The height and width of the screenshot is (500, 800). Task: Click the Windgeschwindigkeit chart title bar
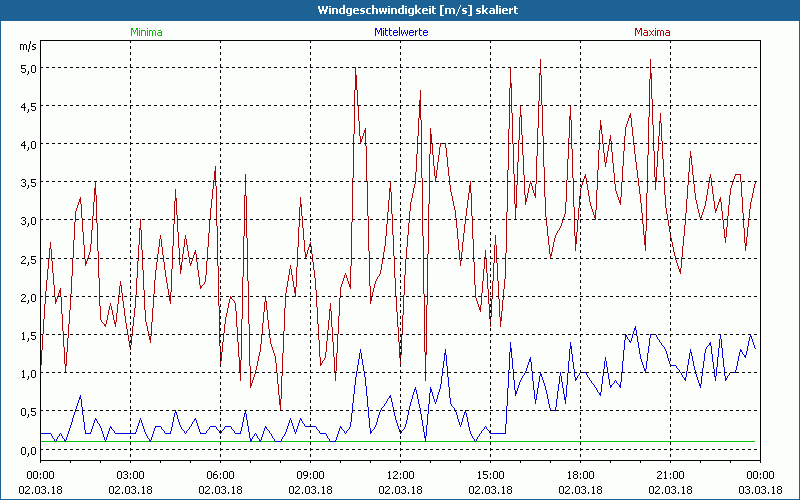[x=400, y=10]
